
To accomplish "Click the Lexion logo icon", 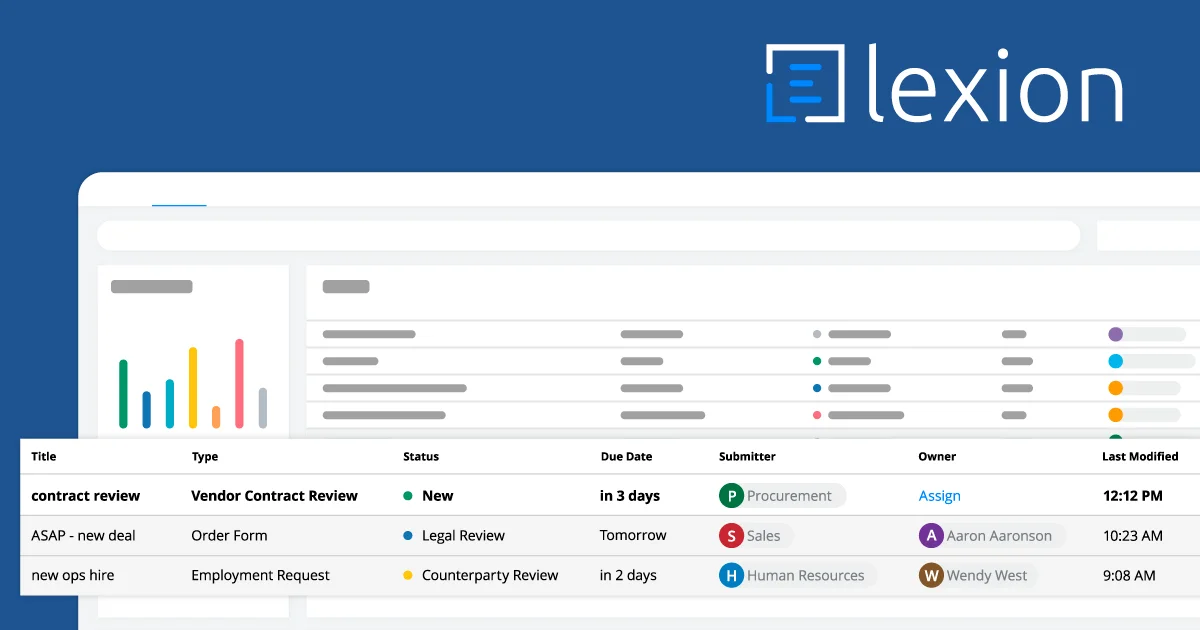I will pyautogui.click(x=795, y=84).
